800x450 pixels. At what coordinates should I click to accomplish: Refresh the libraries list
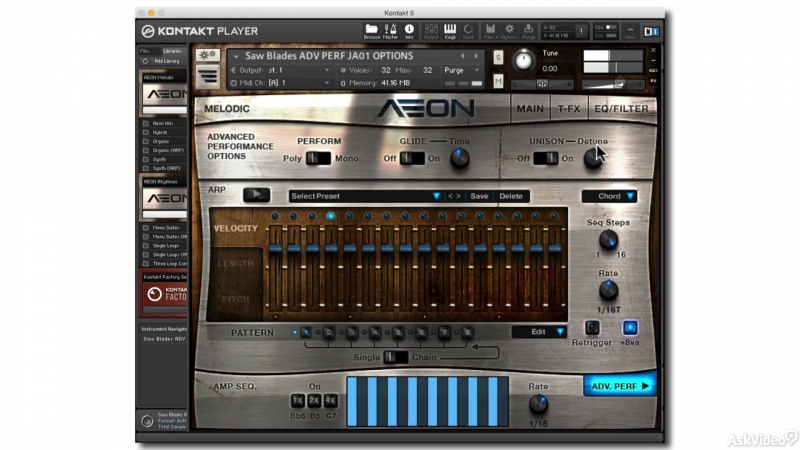tap(145, 61)
